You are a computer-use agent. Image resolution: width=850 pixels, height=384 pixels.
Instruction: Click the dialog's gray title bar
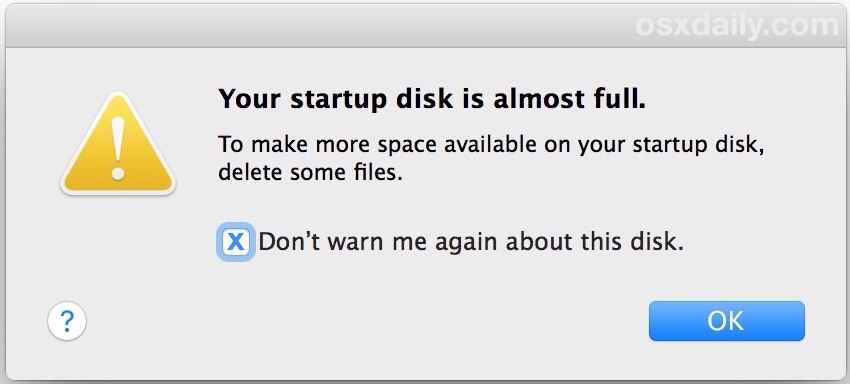click(425, 27)
